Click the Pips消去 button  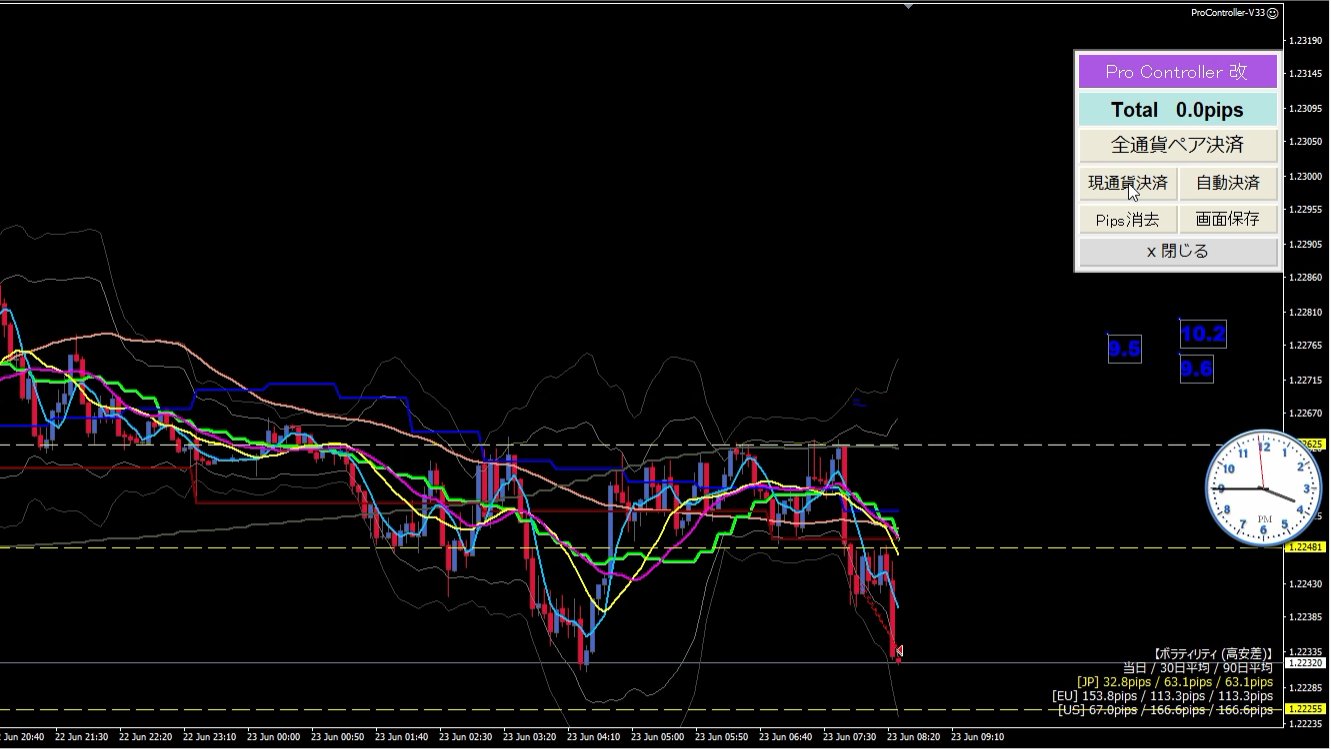tap(1128, 219)
